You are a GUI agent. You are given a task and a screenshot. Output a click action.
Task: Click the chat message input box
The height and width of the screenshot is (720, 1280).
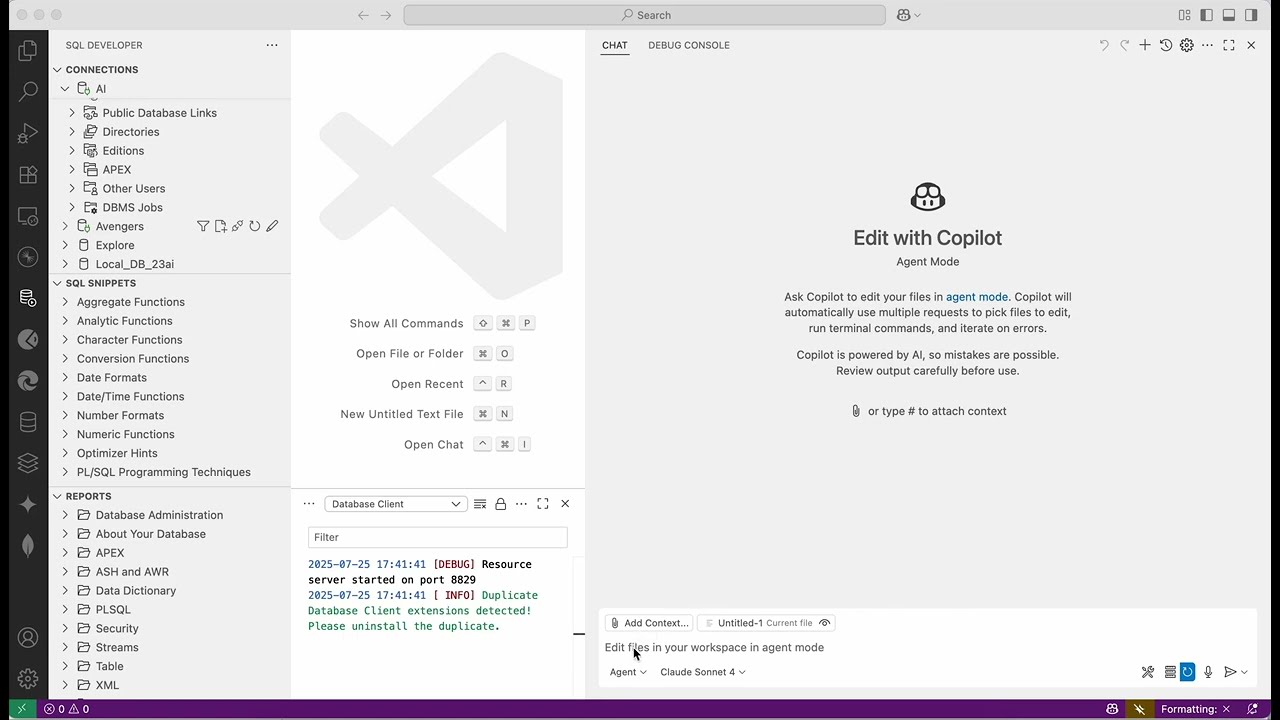coord(925,647)
